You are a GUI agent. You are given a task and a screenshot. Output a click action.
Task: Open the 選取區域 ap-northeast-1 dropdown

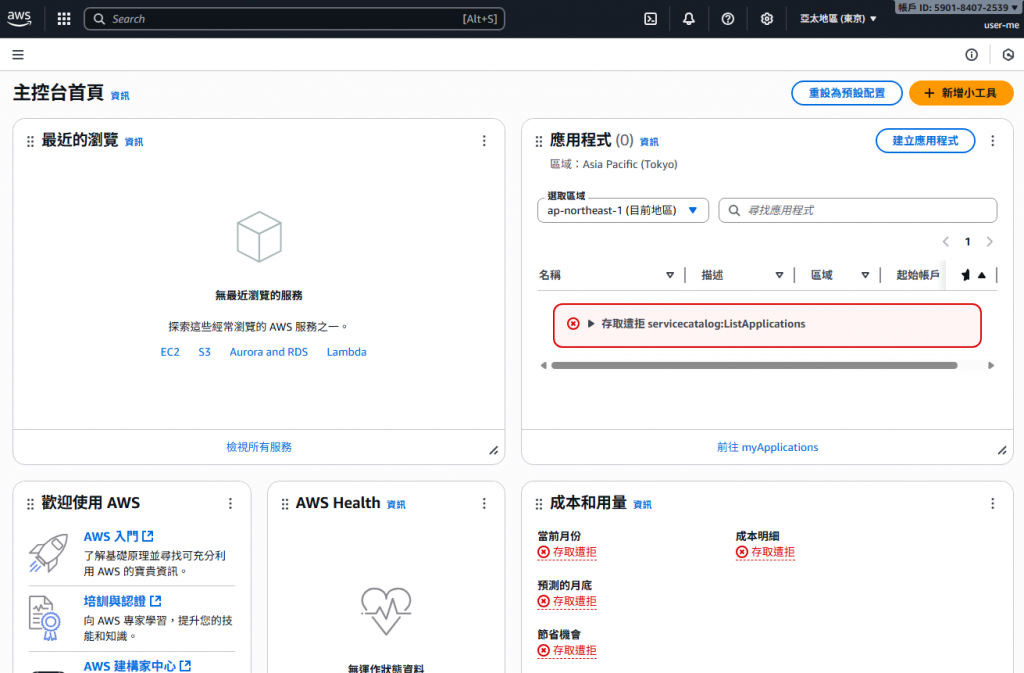623,210
